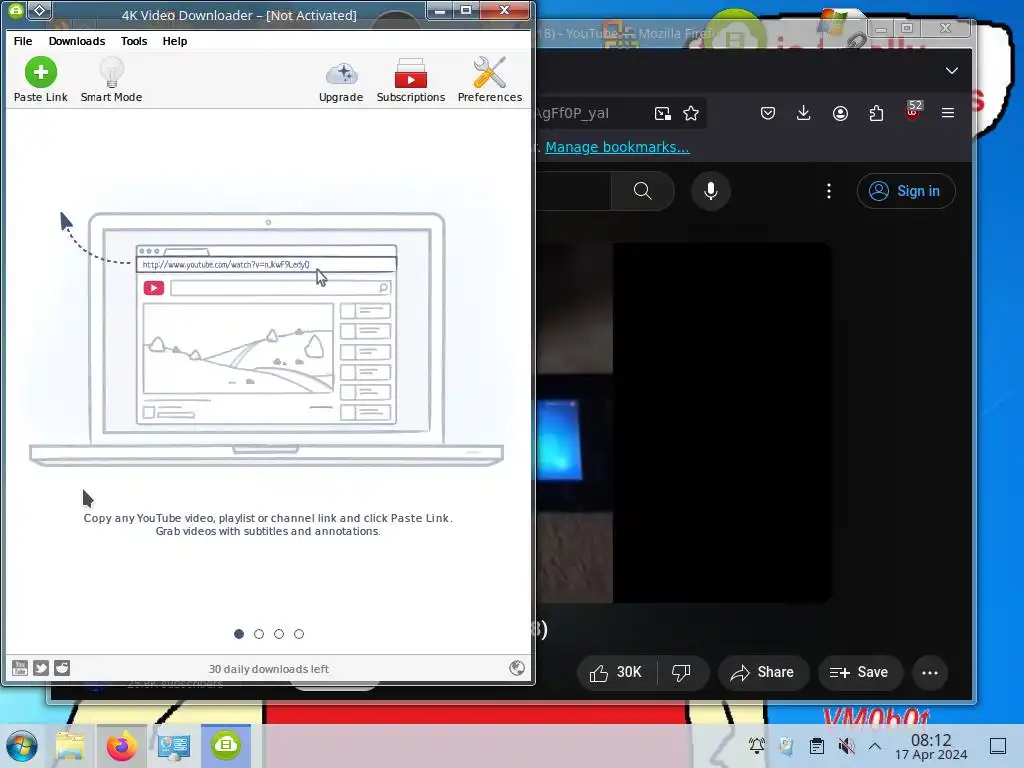The width and height of the screenshot is (1024, 768).
Task: Open Pocket save icon in Firefox toolbar
Action: [x=768, y=113]
